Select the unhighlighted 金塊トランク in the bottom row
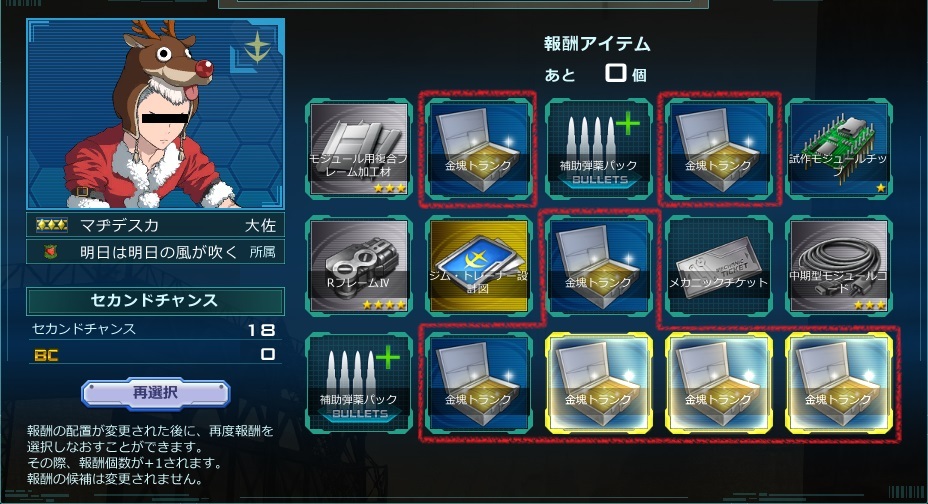The height and width of the screenshot is (504, 928). click(479, 383)
